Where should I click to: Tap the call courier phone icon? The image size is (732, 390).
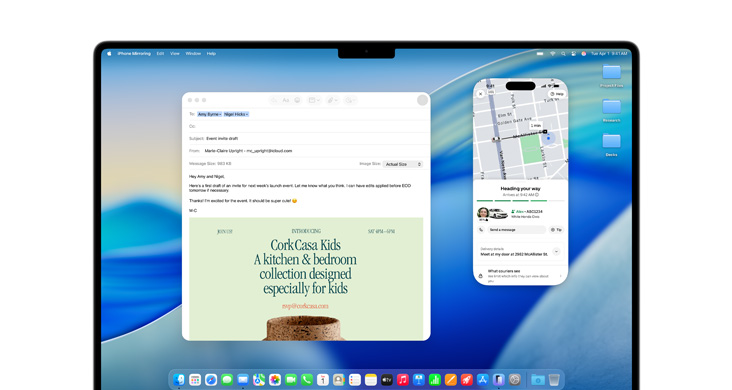[481, 230]
